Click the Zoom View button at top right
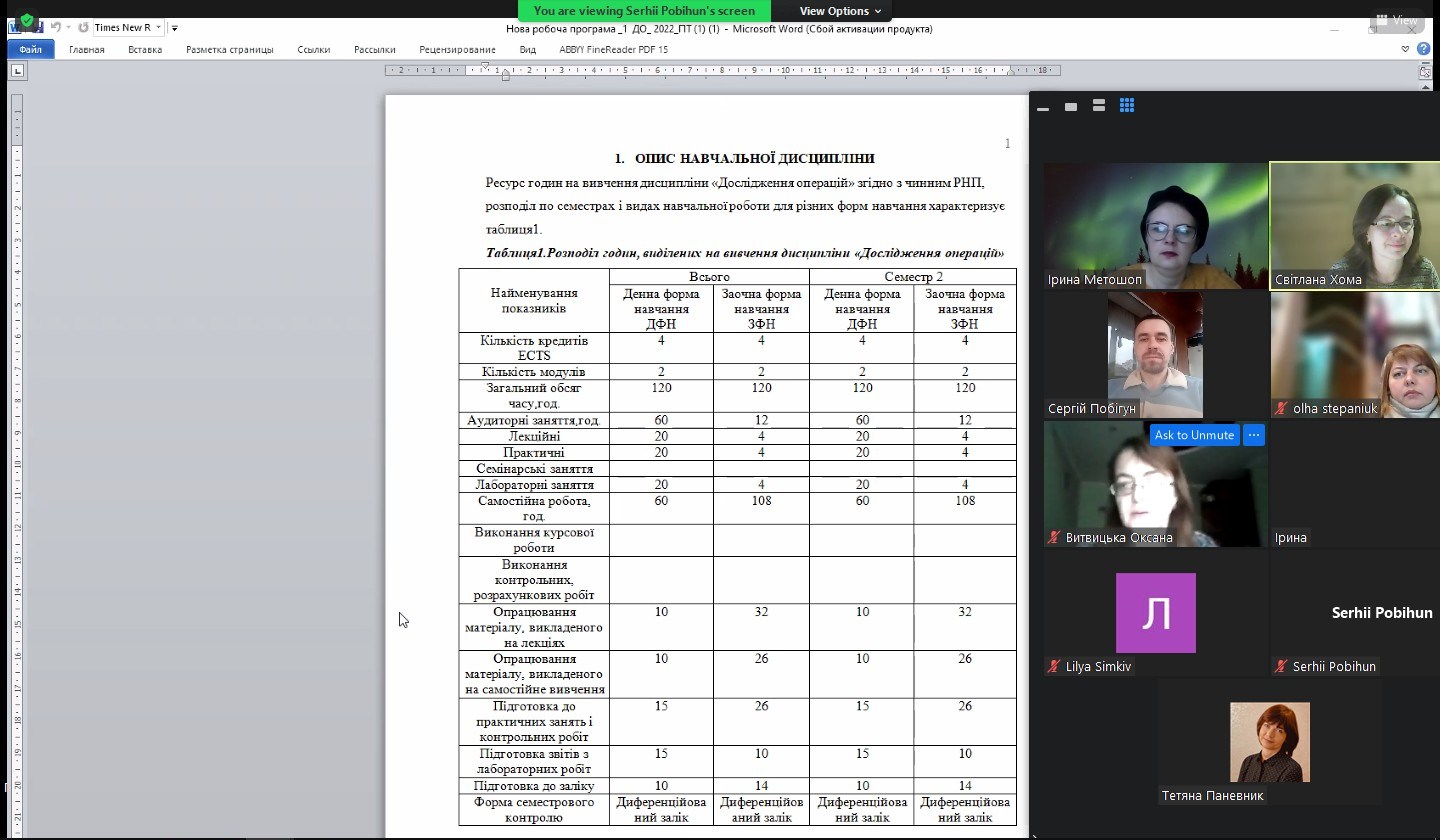Screen dimensions: 1440x840 (x=1397, y=20)
